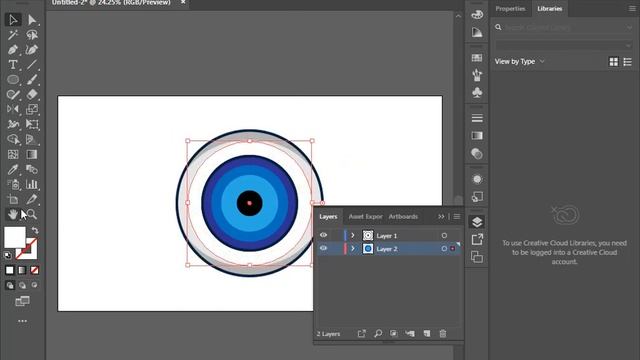Viewport: 640px width, 360px height.
Task: Open View by Type dropdown
Action: (520, 62)
